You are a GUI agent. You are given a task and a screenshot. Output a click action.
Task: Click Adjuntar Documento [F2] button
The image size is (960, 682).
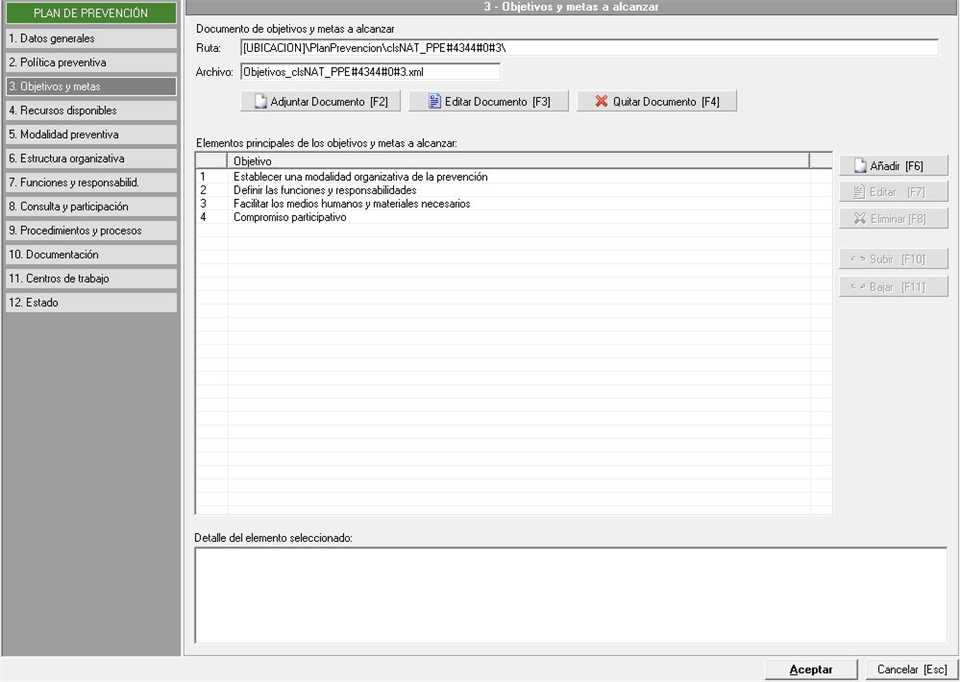click(321, 102)
